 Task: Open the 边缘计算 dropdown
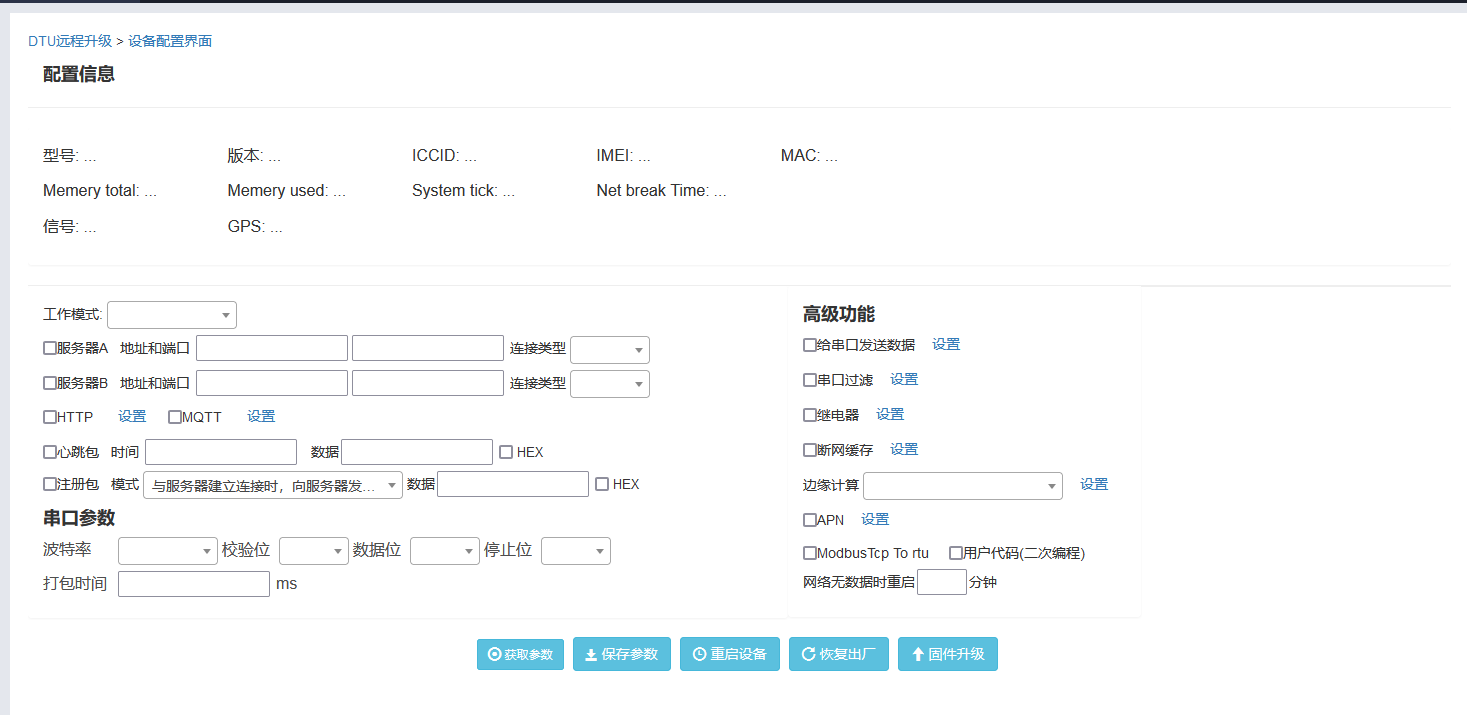click(x=961, y=486)
